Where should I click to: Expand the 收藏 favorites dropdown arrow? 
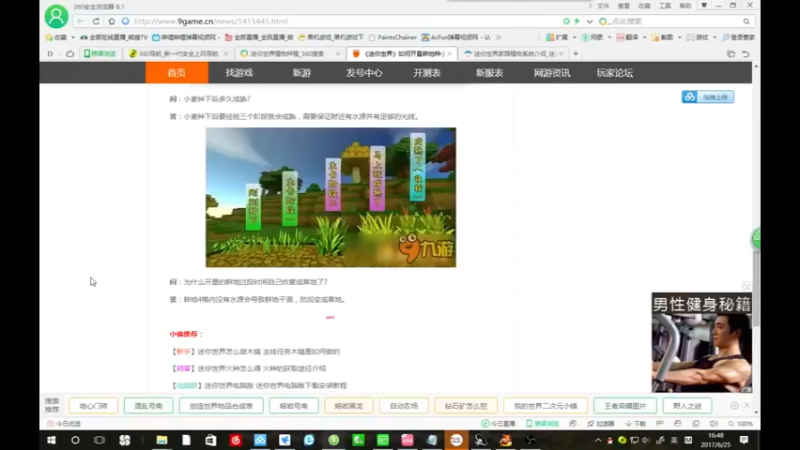tap(73, 37)
